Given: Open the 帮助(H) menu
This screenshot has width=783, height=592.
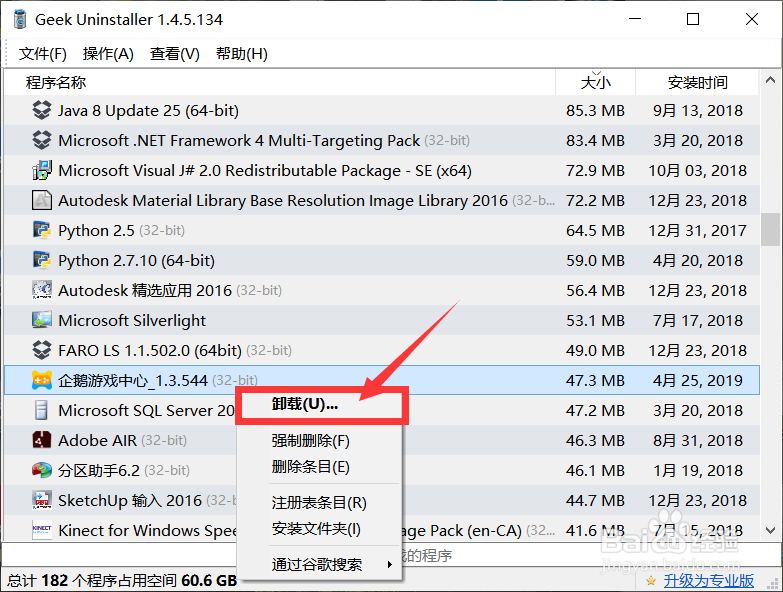Looking at the screenshot, I should (242, 53).
